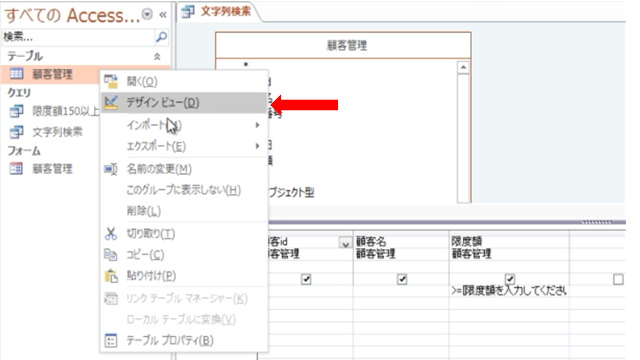Image resolution: width=640 pixels, height=360 pixels.
Task: Click the clipboard paste icon for 貼り付け
Action: click(x=111, y=276)
